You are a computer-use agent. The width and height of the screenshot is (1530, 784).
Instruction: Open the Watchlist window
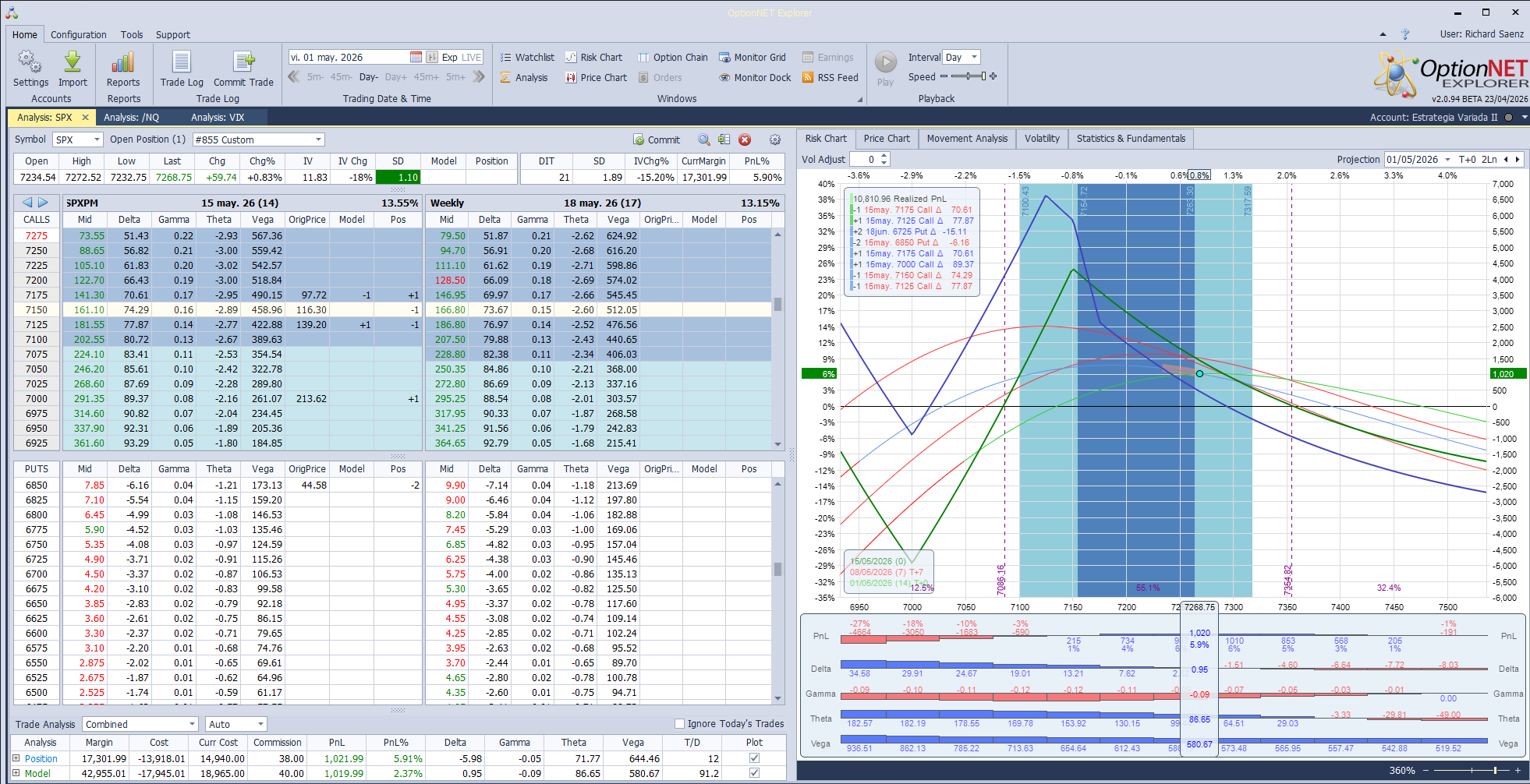click(x=526, y=57)
